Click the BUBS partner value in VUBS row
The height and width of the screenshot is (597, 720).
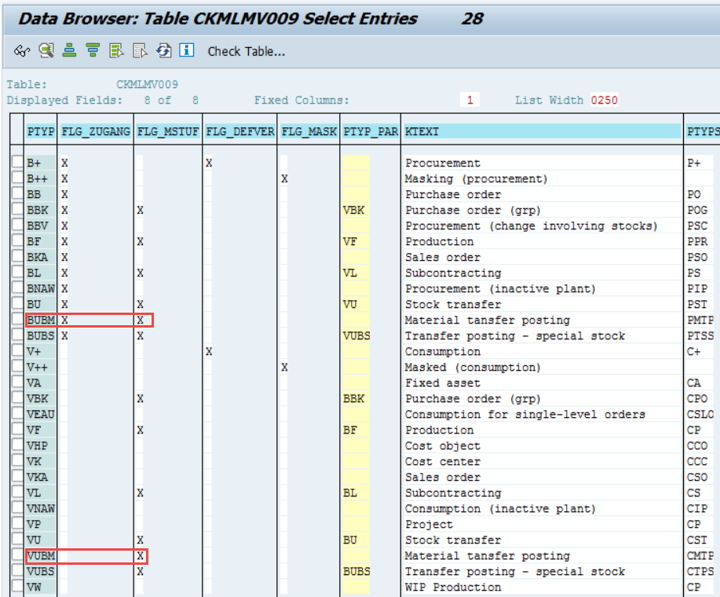click(357, 571)
